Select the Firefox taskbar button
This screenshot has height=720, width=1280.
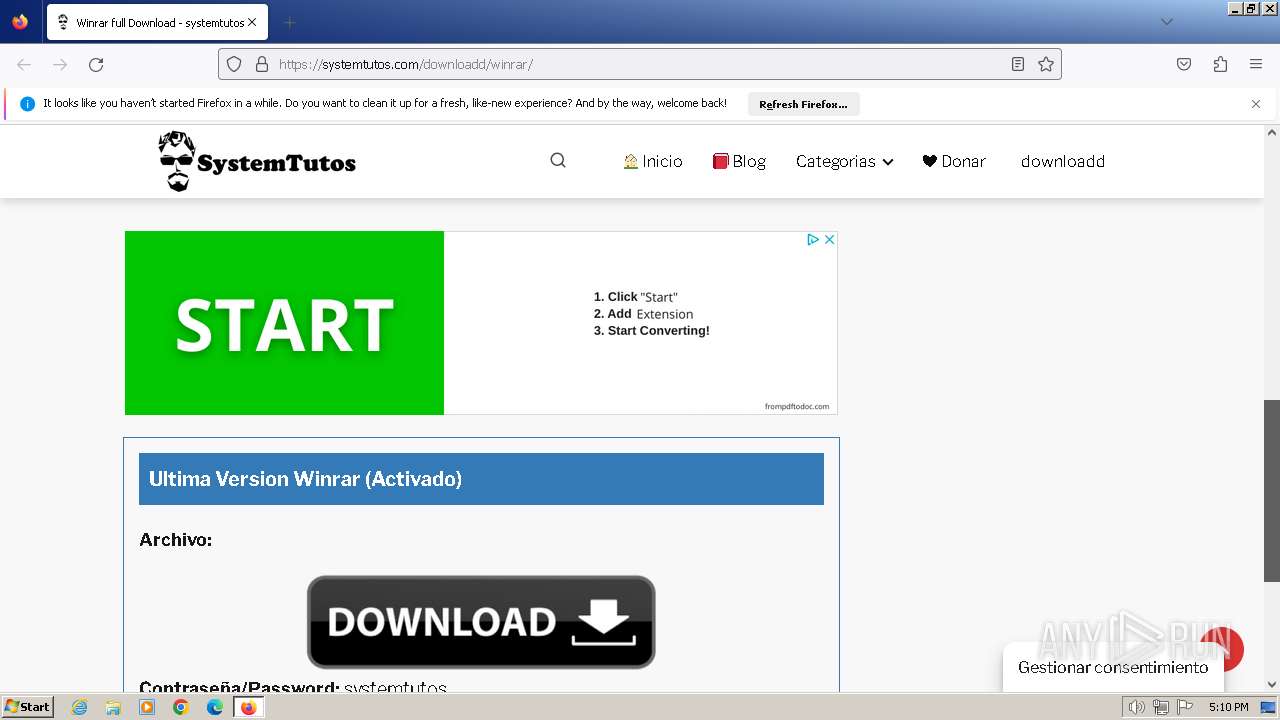point(248,707)
